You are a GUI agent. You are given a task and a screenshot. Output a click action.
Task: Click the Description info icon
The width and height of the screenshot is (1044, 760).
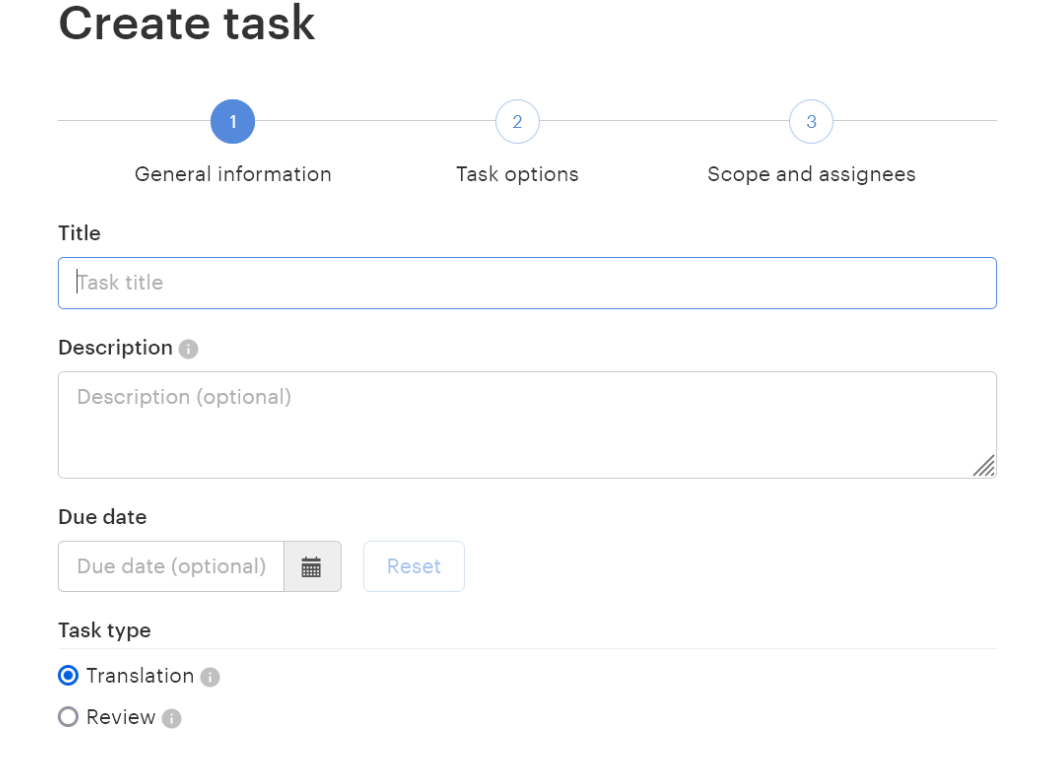point(188,349)
